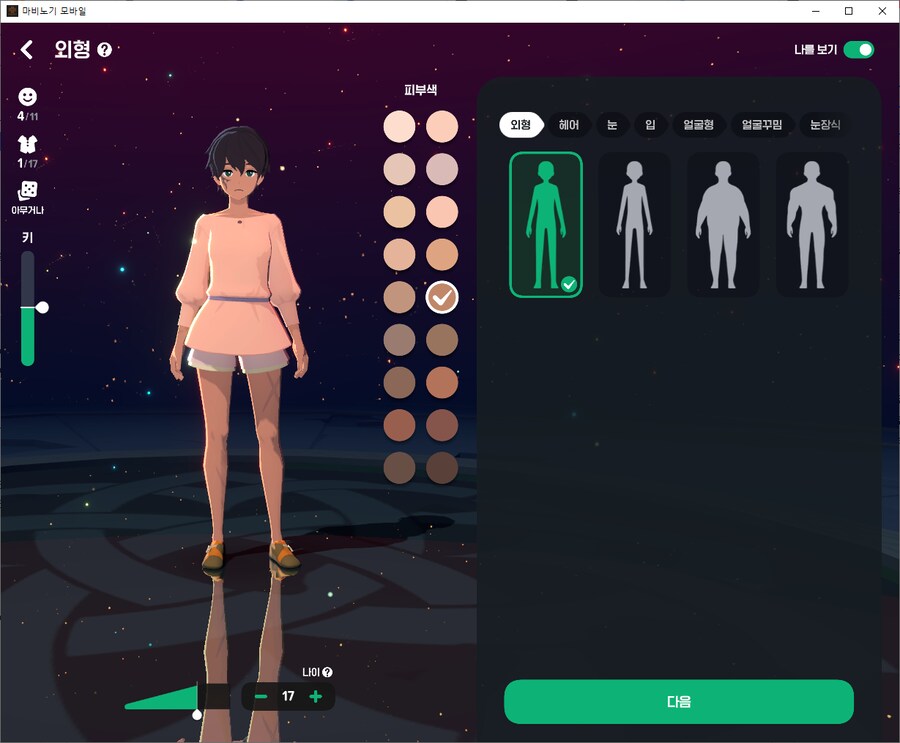
Task: Switch to the 눈장식 tab
Action: (825, 125)
